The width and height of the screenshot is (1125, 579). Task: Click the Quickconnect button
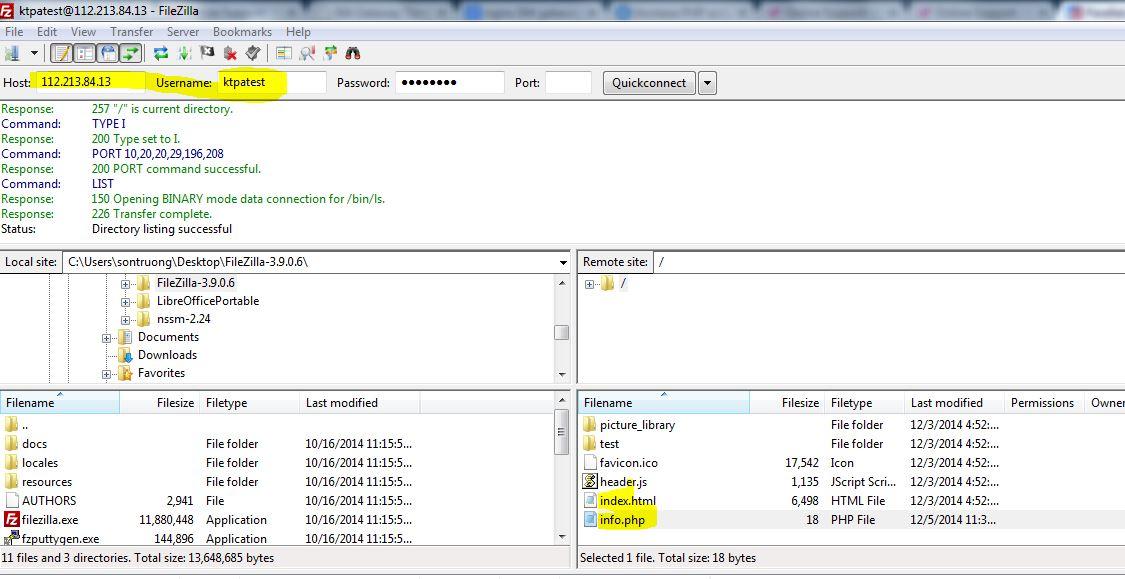[x=649, y=83]
